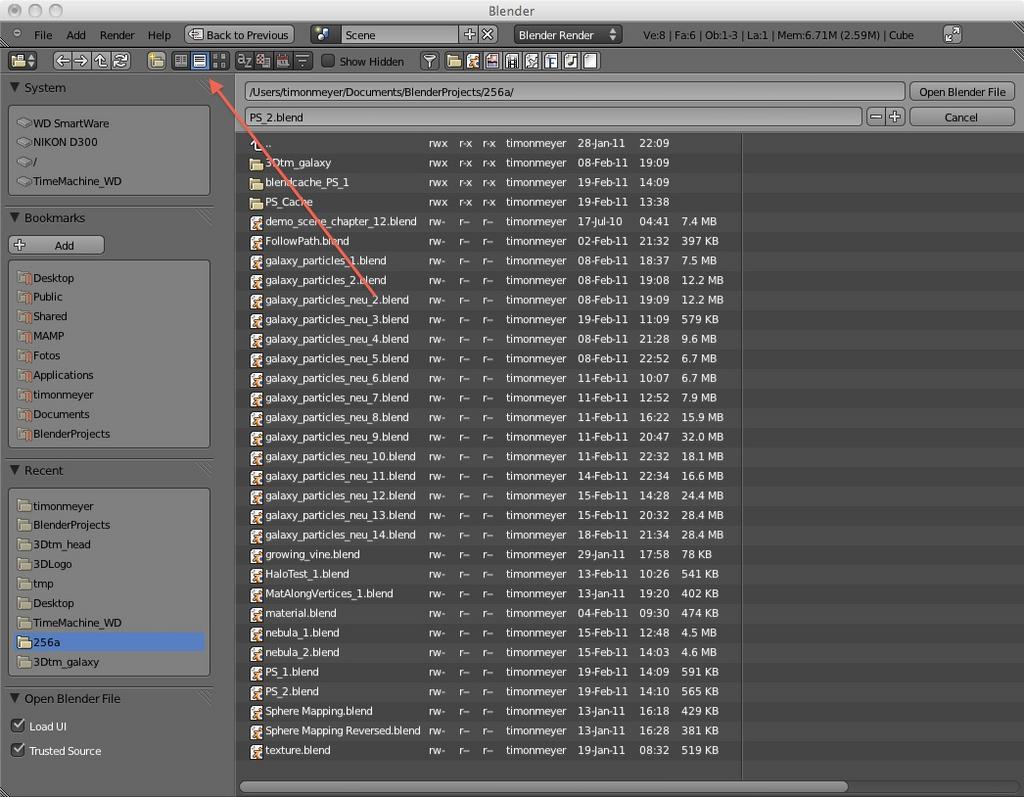Click Open Blender File button

click(962, 92)
